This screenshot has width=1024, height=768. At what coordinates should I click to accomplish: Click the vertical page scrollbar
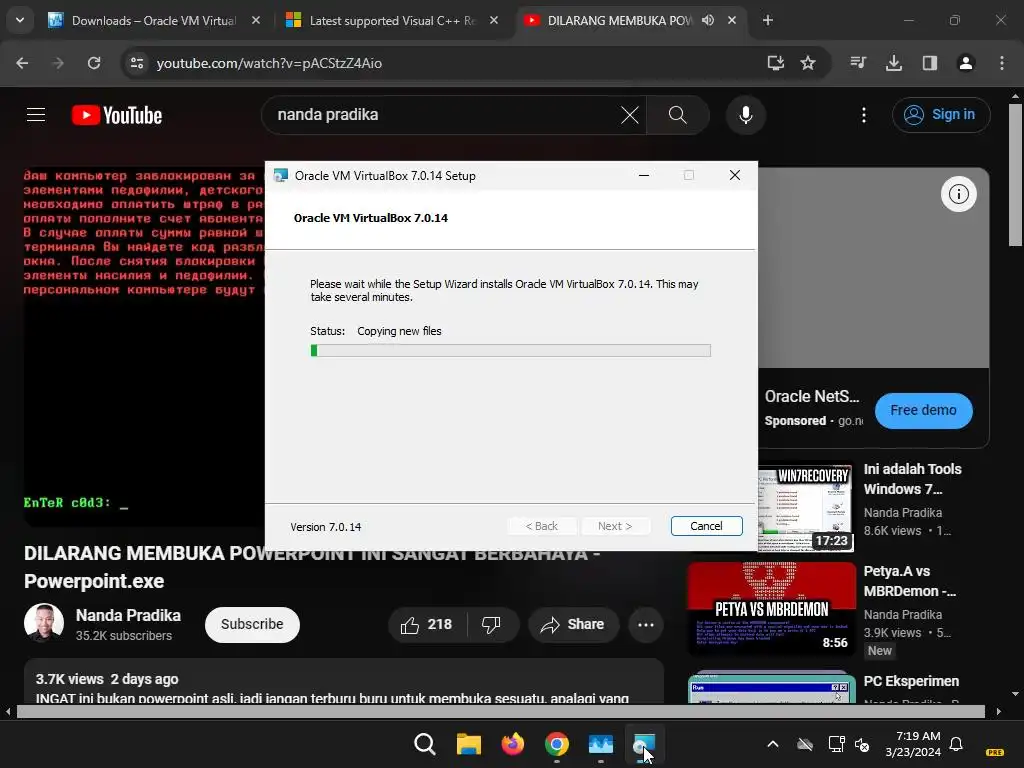click(1015, 173)
